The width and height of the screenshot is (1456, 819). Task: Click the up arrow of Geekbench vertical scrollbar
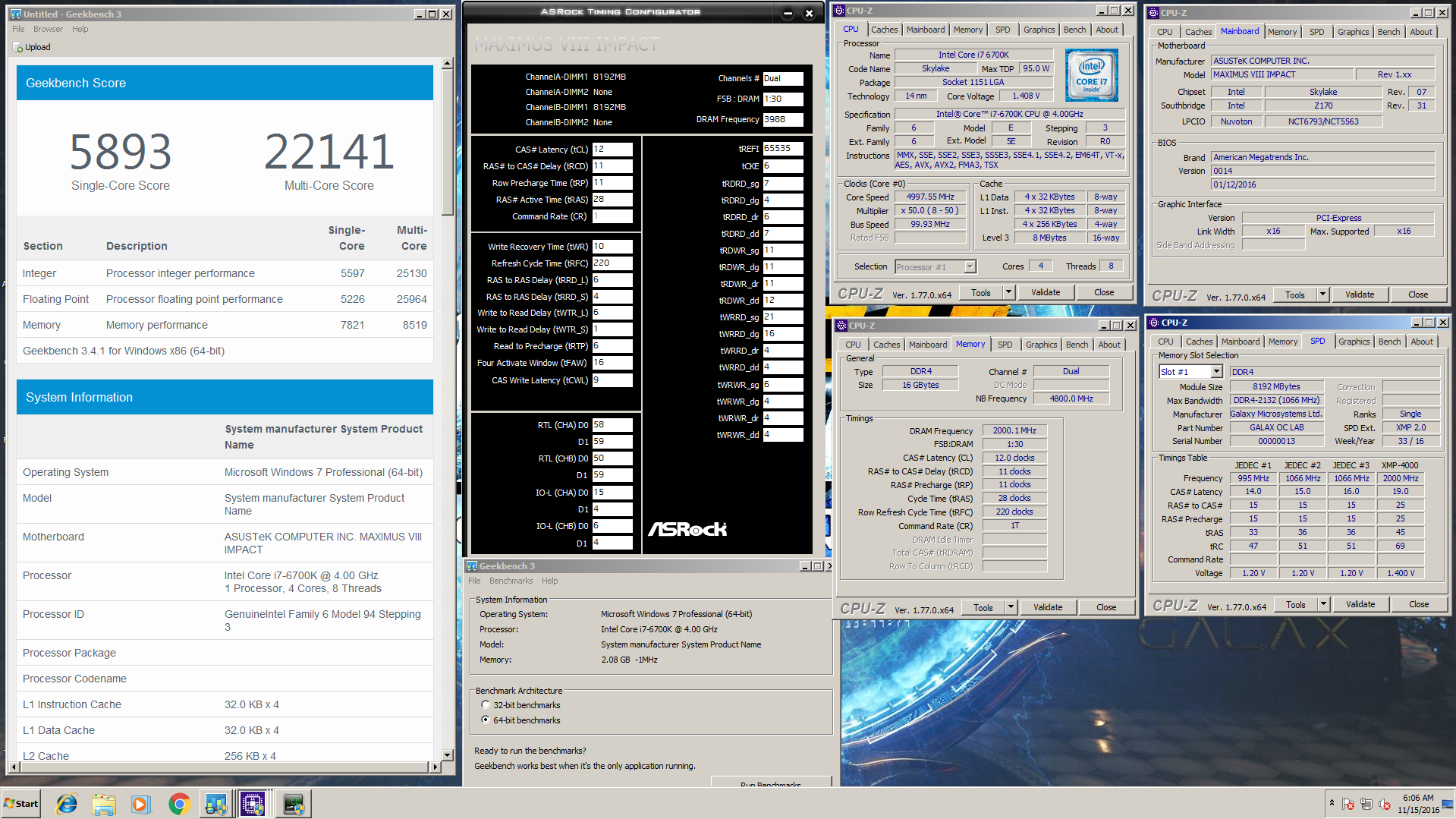point(448,64)
